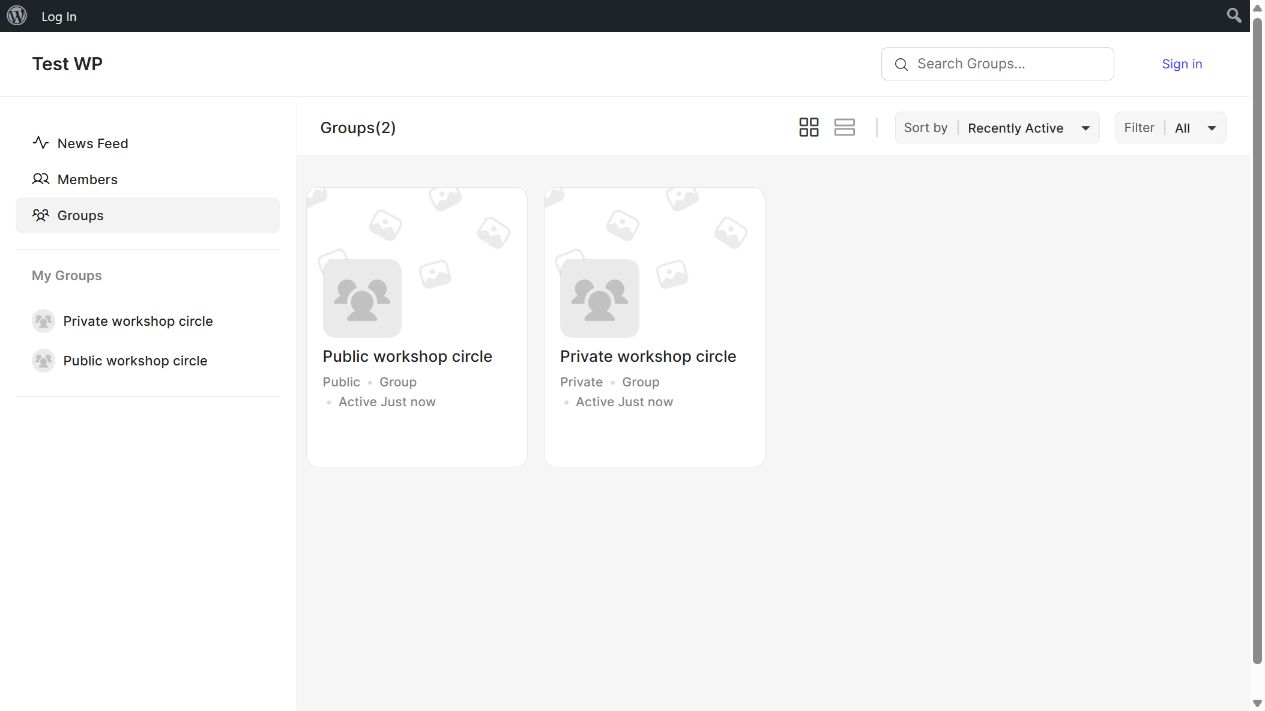Viewport: 1265px width, 711px height.
Task: Click the Groups icon in sidebar
Action: tap(41, 215)
